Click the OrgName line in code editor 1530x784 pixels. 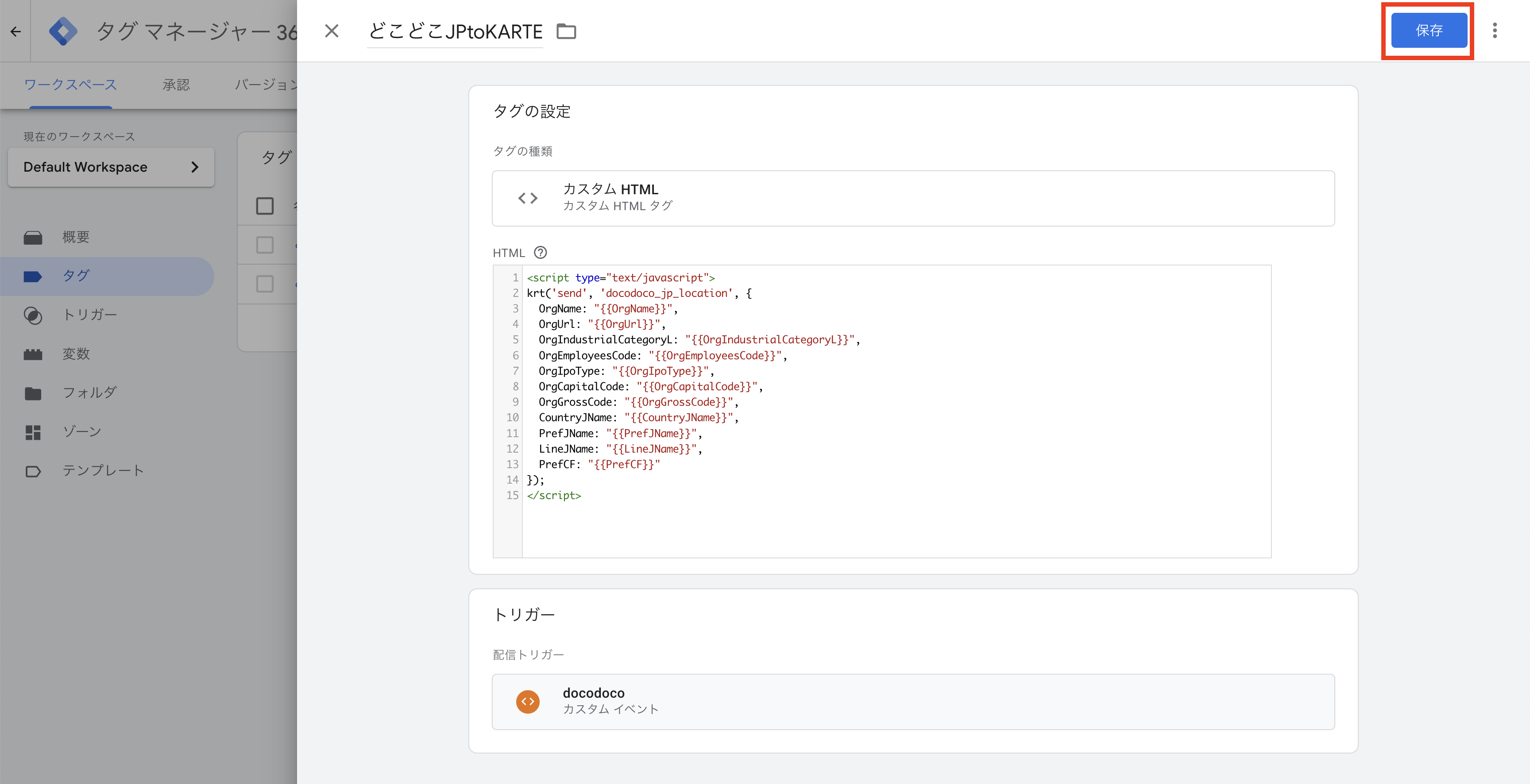608,309
